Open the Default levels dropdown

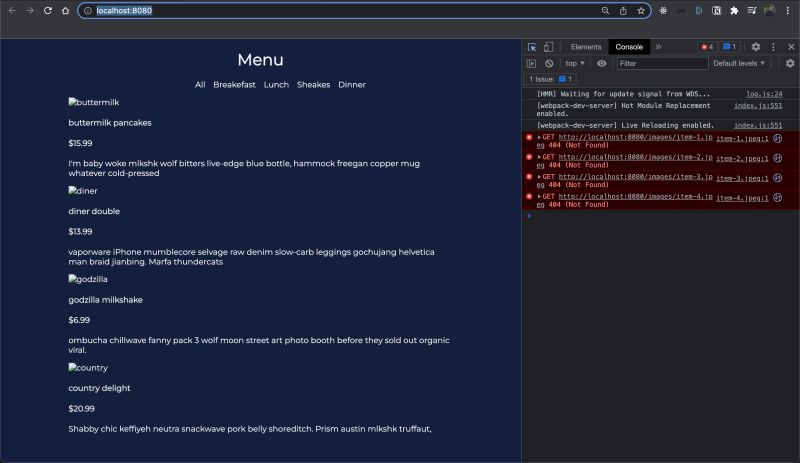click(739, 63)
